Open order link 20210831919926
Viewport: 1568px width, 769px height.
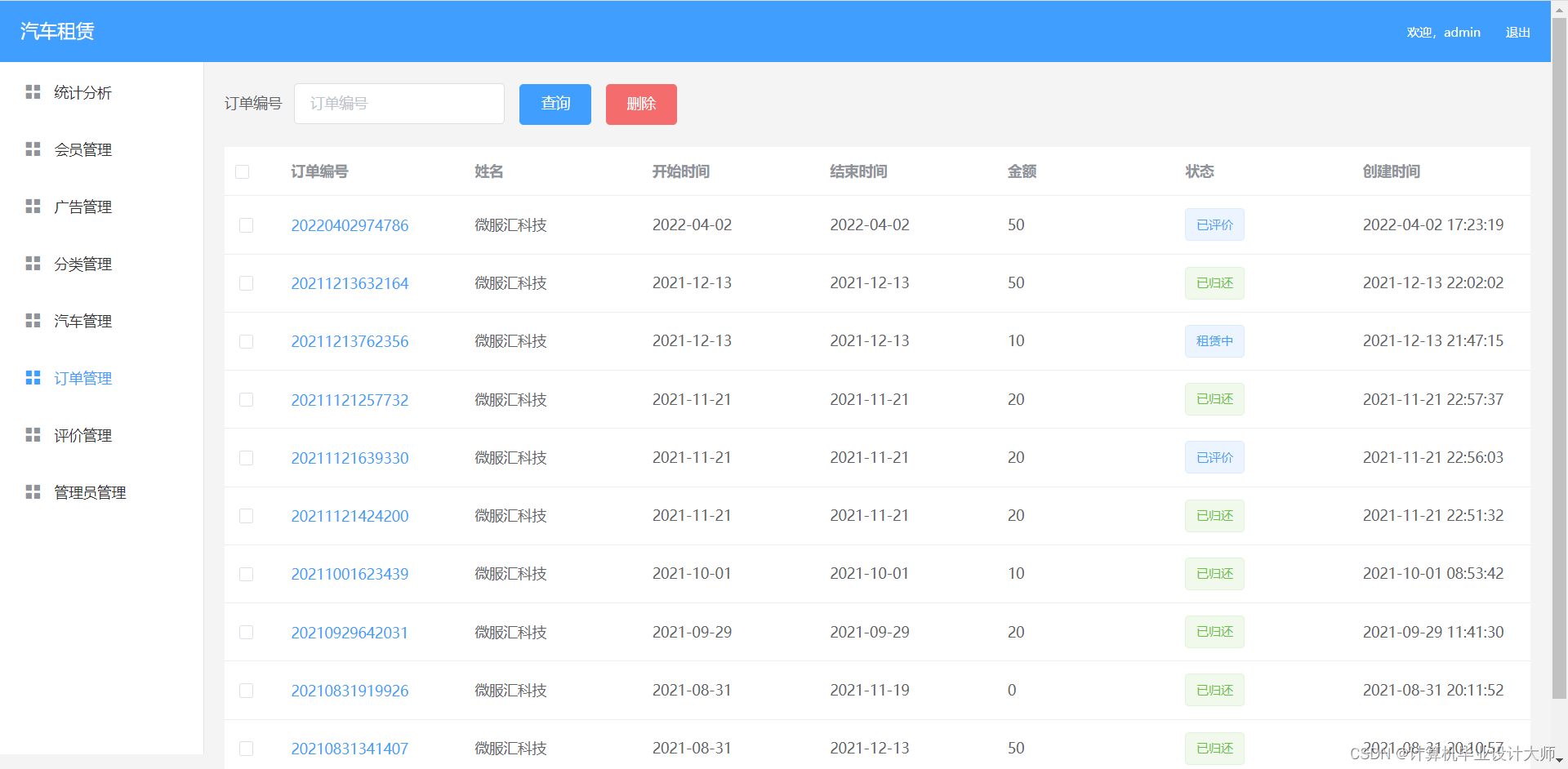350,691
